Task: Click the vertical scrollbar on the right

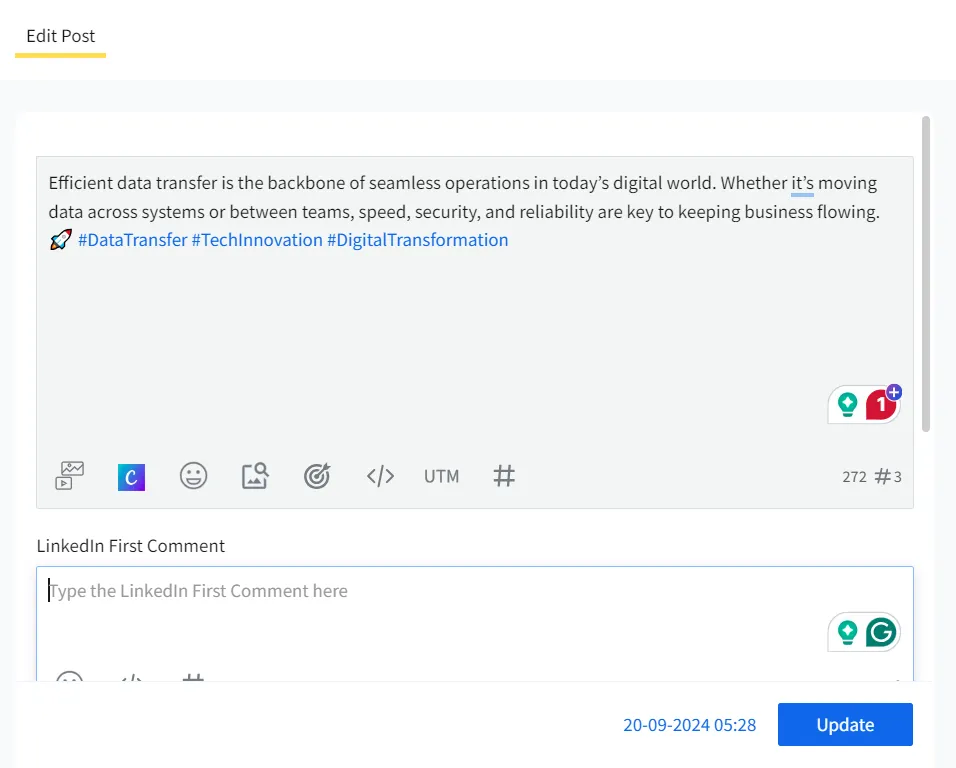Action: pyautogui.click(x=926, y=274)
